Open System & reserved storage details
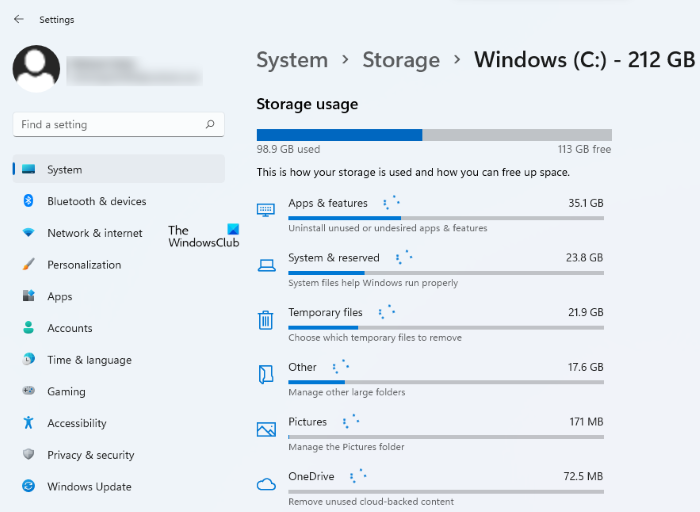The width and height of the screenshot is (700, 512). point(334,258)
